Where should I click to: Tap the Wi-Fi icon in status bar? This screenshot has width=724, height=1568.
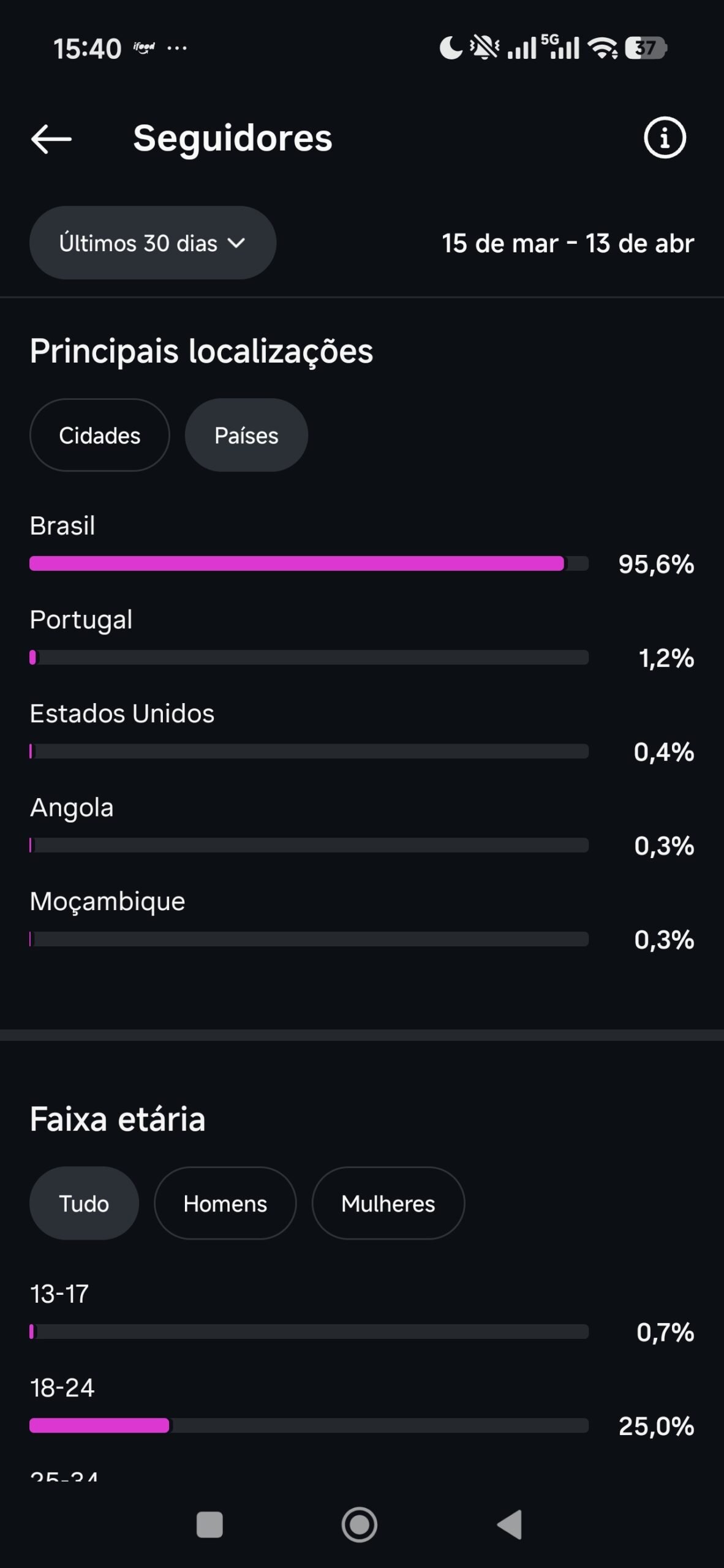point(603,48)
